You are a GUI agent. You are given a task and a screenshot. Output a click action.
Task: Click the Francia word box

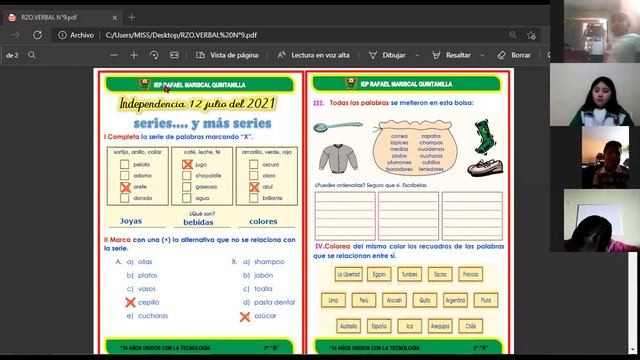pyautogui.click(x=471, y=274)
